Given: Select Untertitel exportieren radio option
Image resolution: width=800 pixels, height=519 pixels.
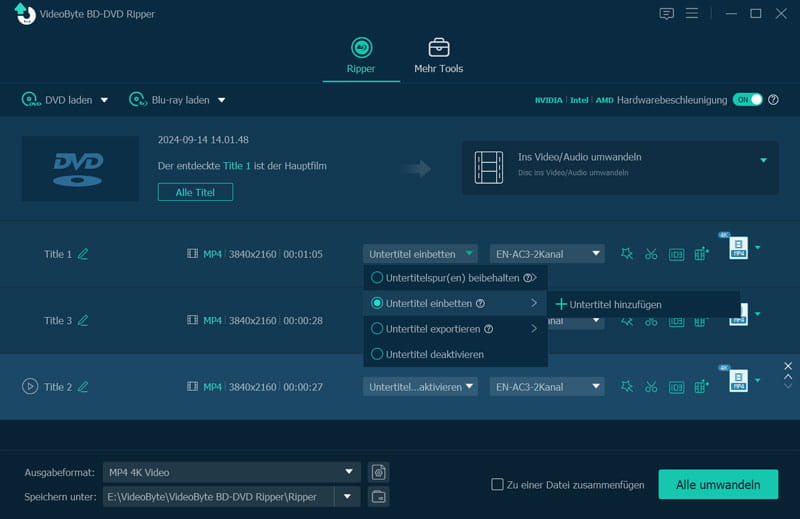Looking at the screenshot, I should click(x=377, y=329).
